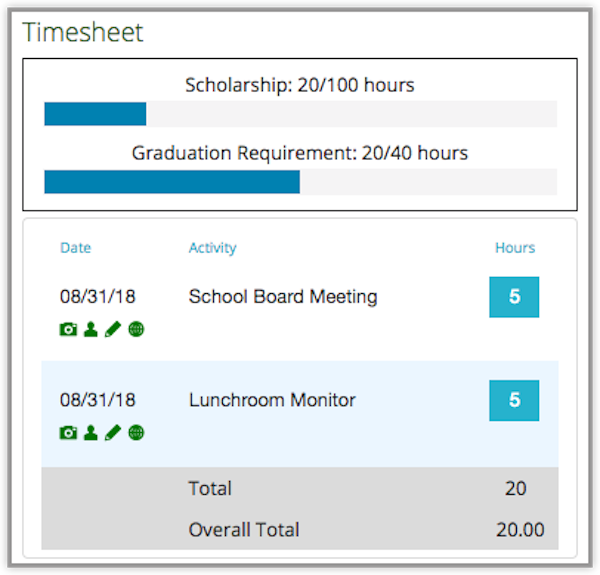Click camera icon for School Board Meeting
Viewport: 600px width, 575px height.
(68, 329)
